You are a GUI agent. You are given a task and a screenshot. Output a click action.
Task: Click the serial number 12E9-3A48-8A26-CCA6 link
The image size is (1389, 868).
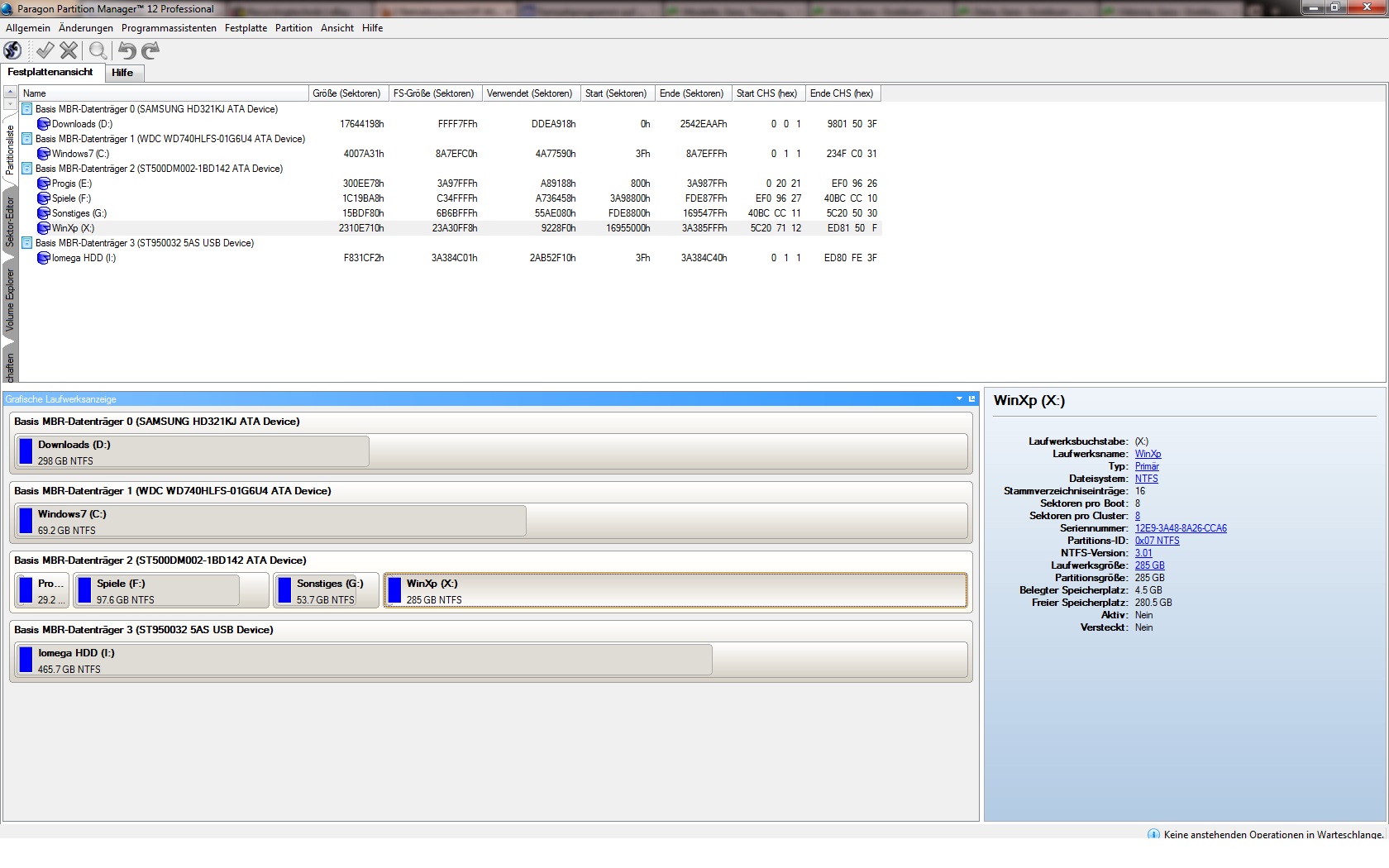[1181, 528]
